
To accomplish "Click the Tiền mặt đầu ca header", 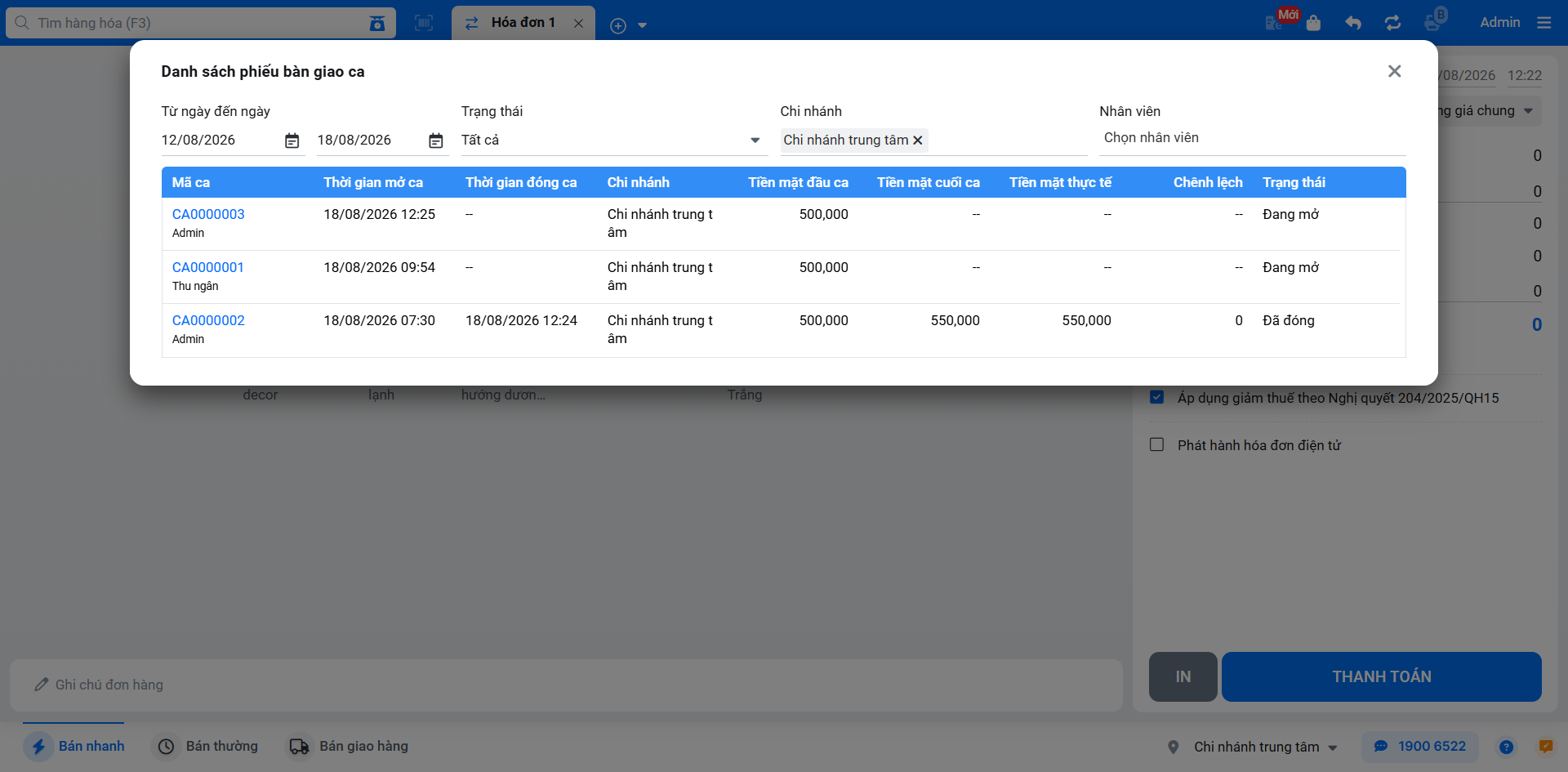I will [x=798, y=182].
